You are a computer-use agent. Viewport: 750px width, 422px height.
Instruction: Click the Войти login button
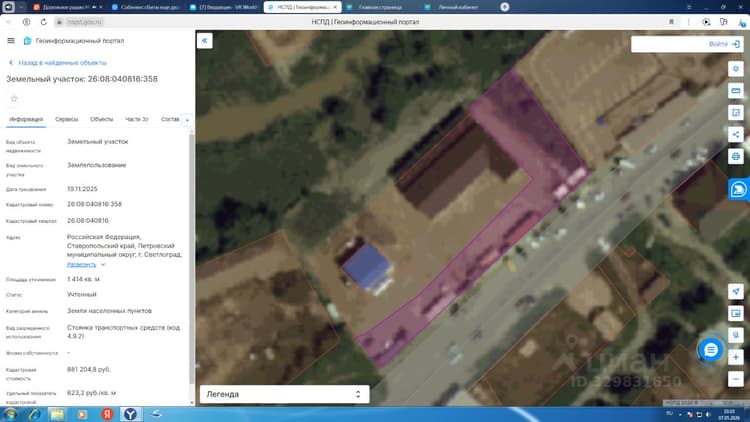point(724,44)
